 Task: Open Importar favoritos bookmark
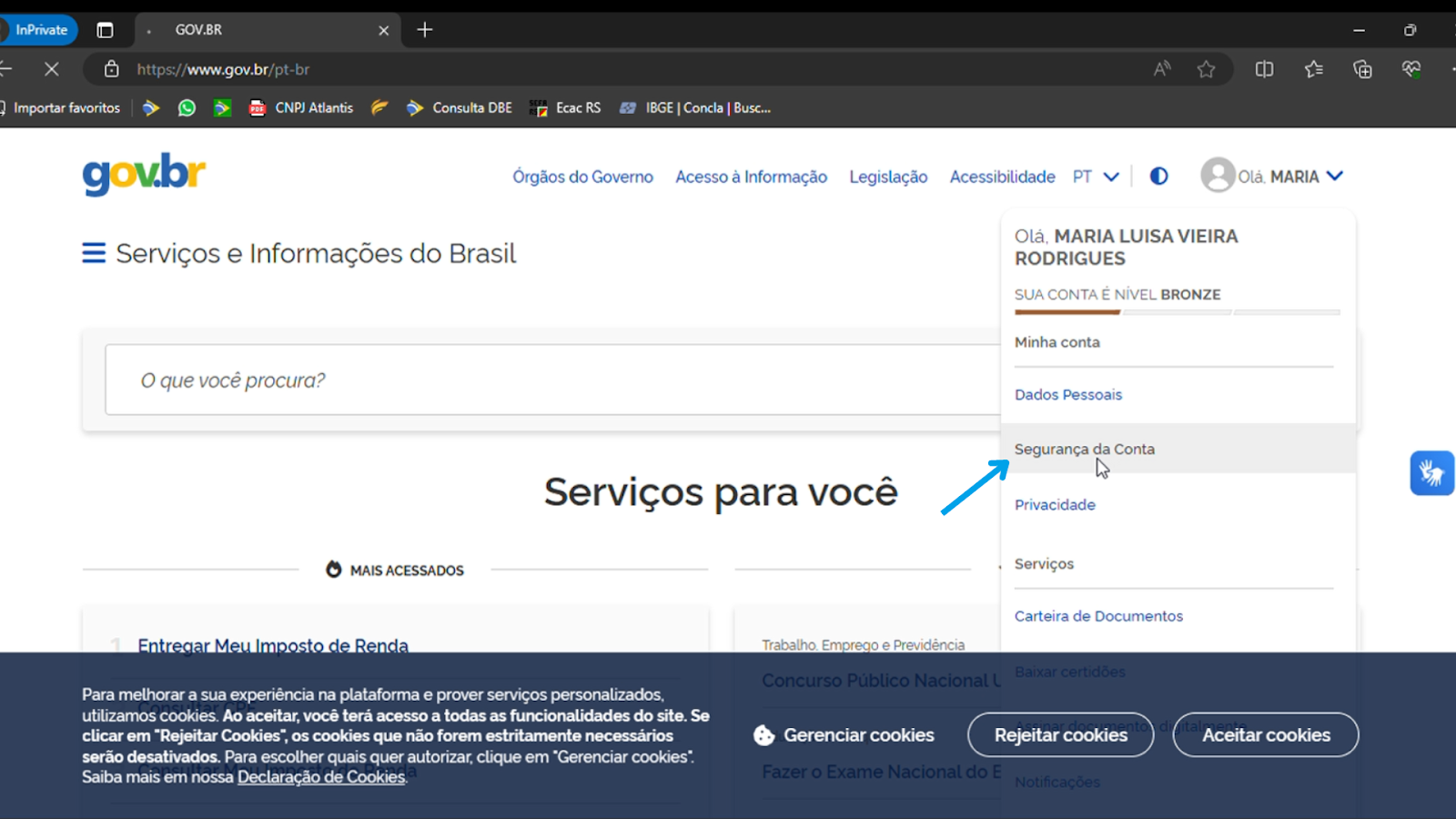coord(62,107)
